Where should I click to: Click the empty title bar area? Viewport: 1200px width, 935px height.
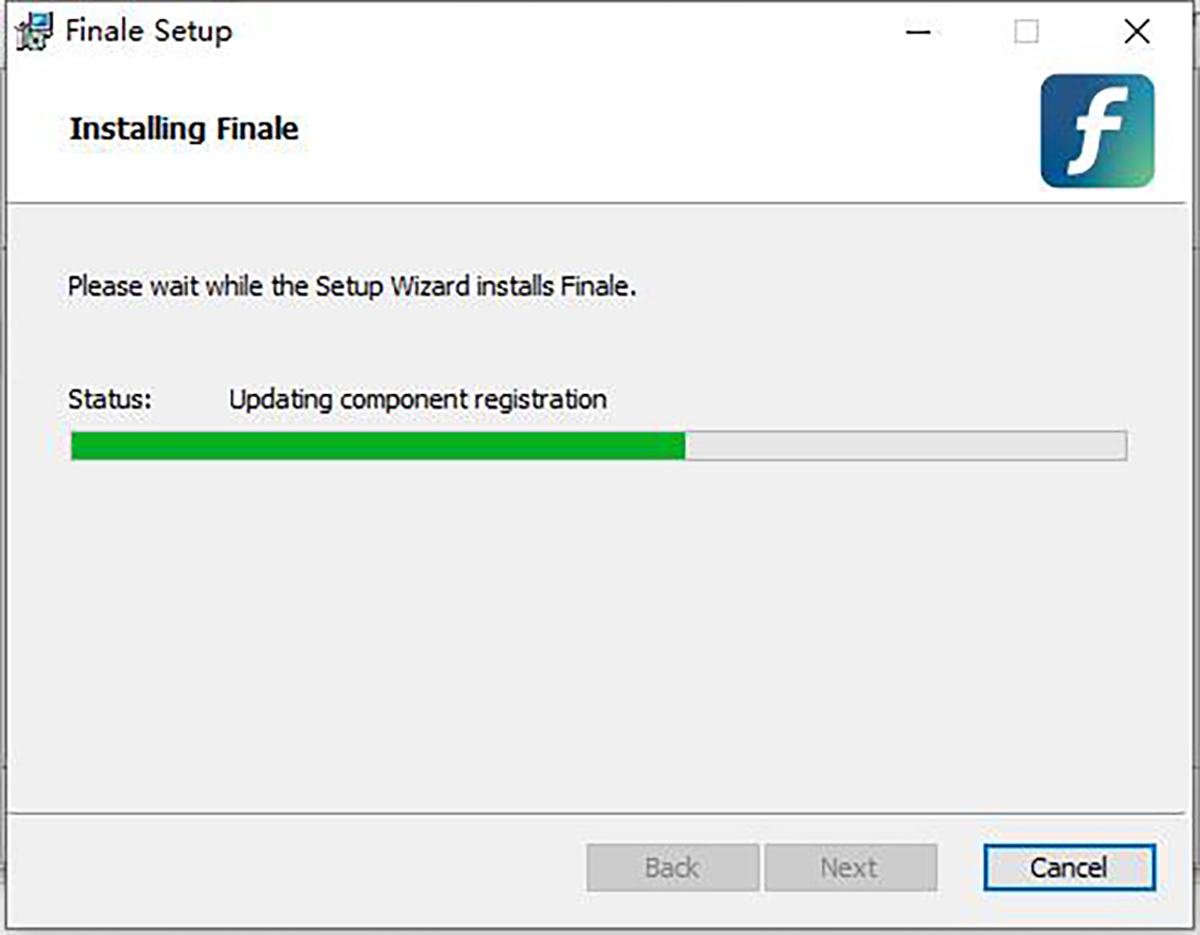point(560,32)
